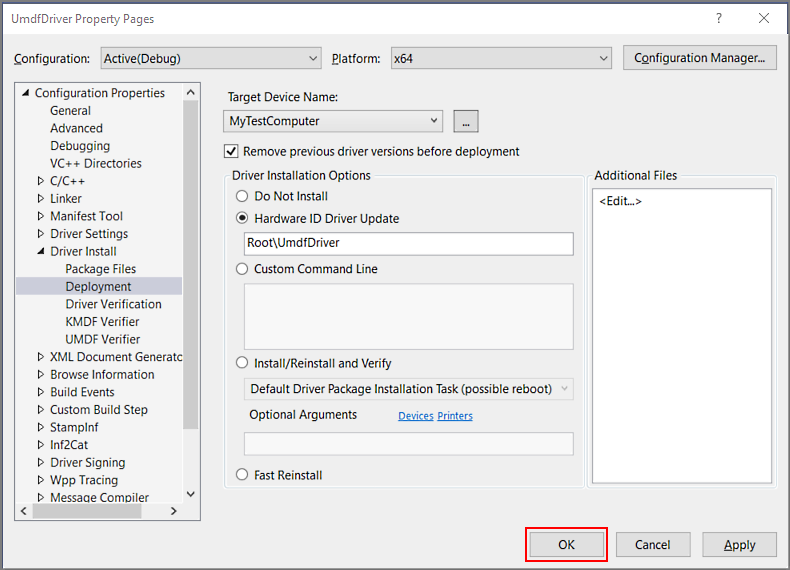Expand the Linker node
The height and width of the screenshot is (570, 790).
pyautogui.click(x=41, y=198)
